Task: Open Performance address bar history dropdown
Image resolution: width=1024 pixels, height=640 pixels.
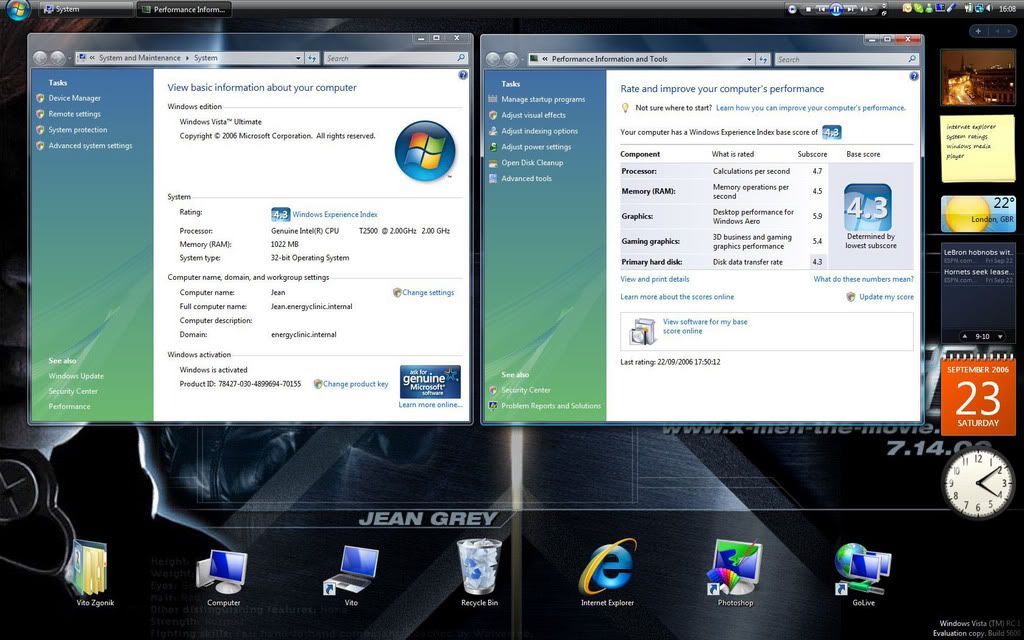Action: point(749,59)
